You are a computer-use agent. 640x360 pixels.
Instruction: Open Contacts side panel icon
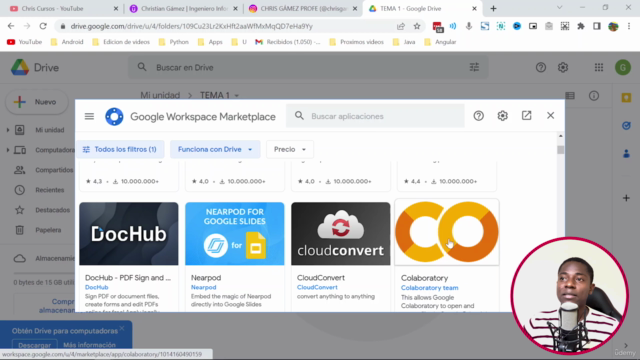[626, 154]
